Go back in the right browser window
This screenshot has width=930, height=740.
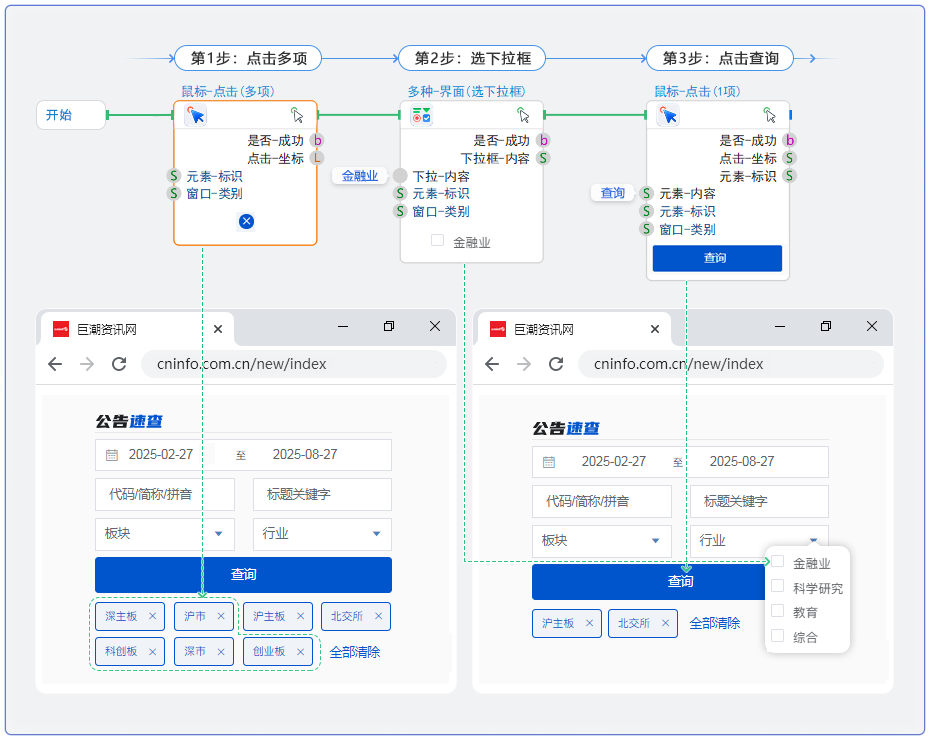[x=492, y=364]
